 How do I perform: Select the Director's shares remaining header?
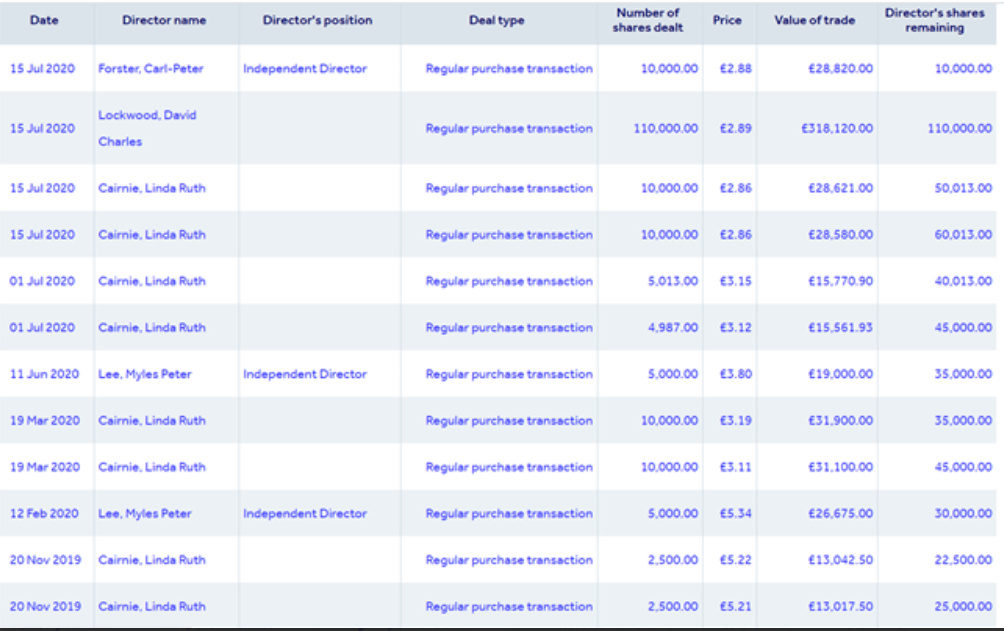pos(934,21)
